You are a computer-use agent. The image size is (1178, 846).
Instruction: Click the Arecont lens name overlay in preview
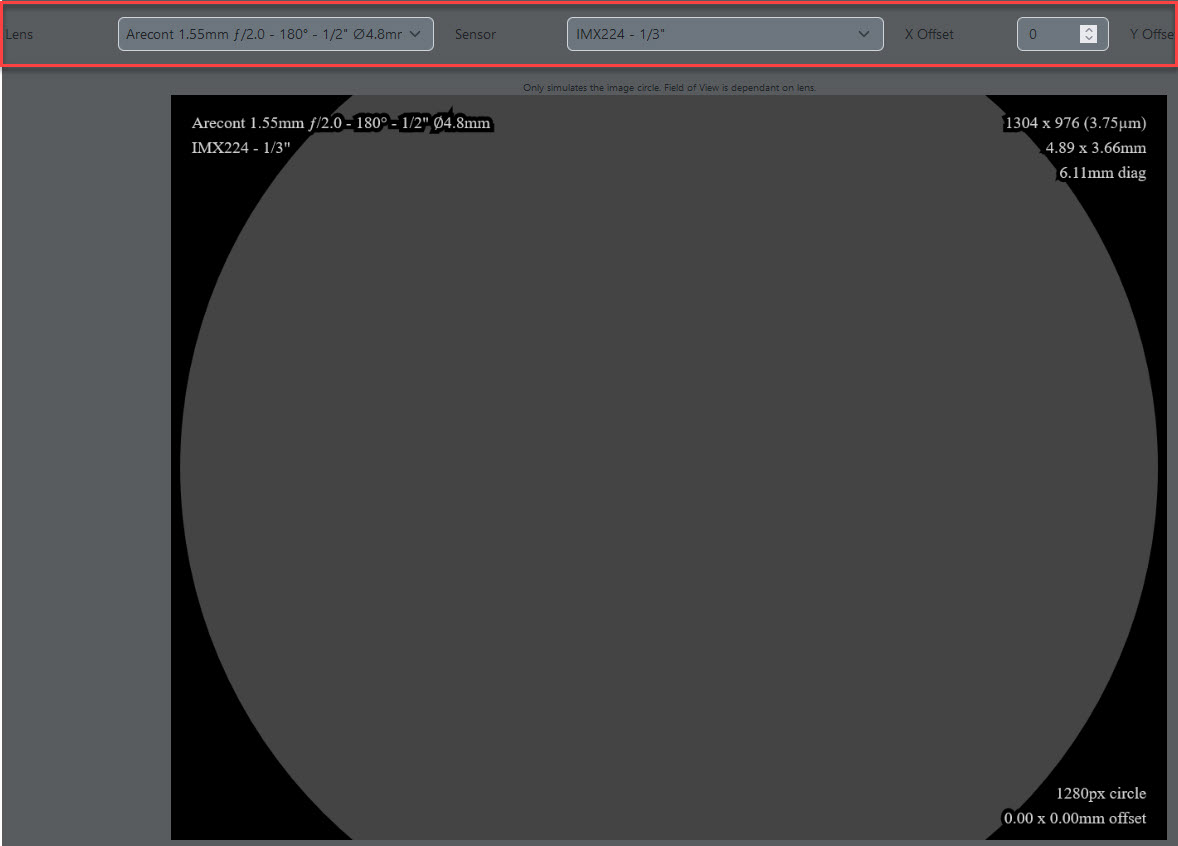point(341,123)
